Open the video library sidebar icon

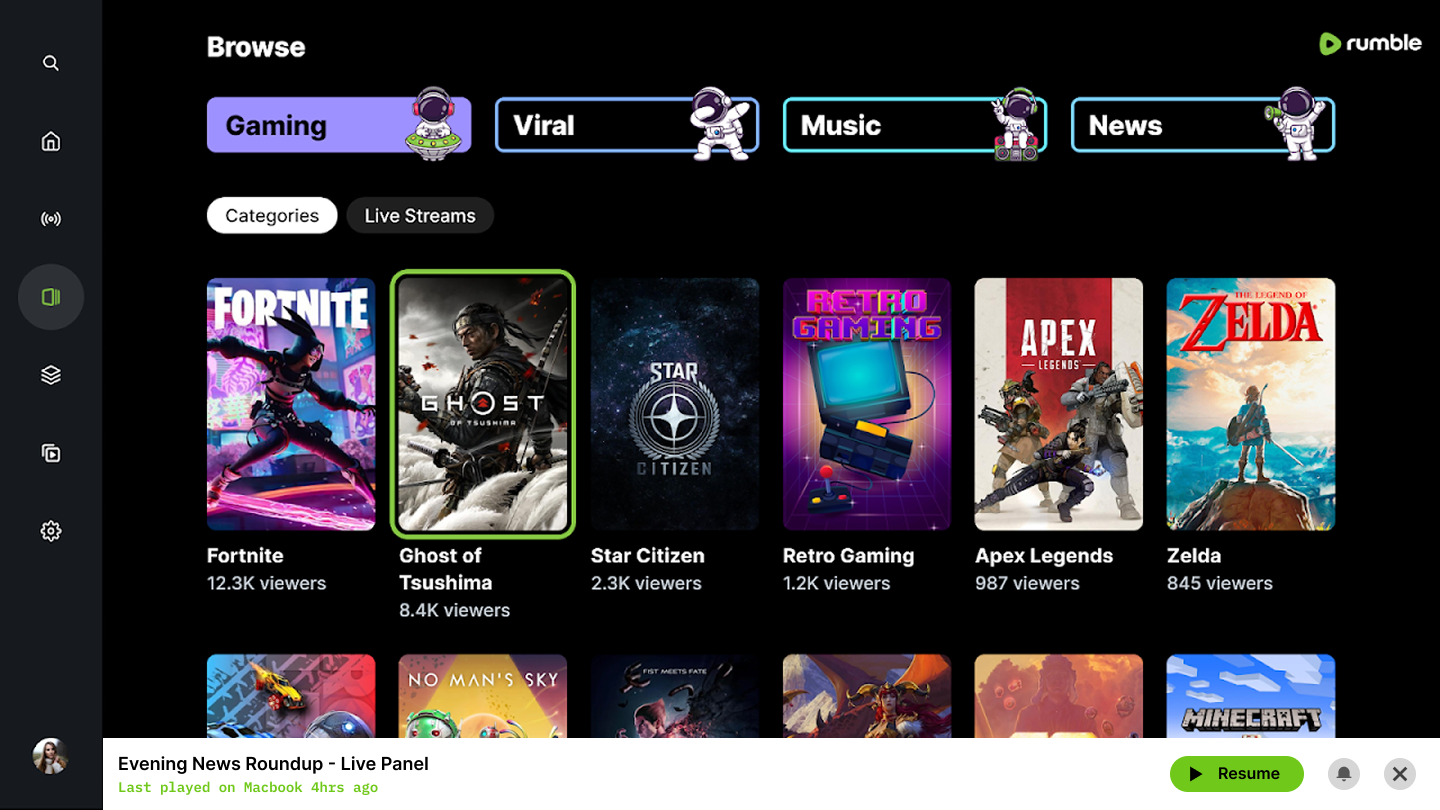click(x=51, y=453)
